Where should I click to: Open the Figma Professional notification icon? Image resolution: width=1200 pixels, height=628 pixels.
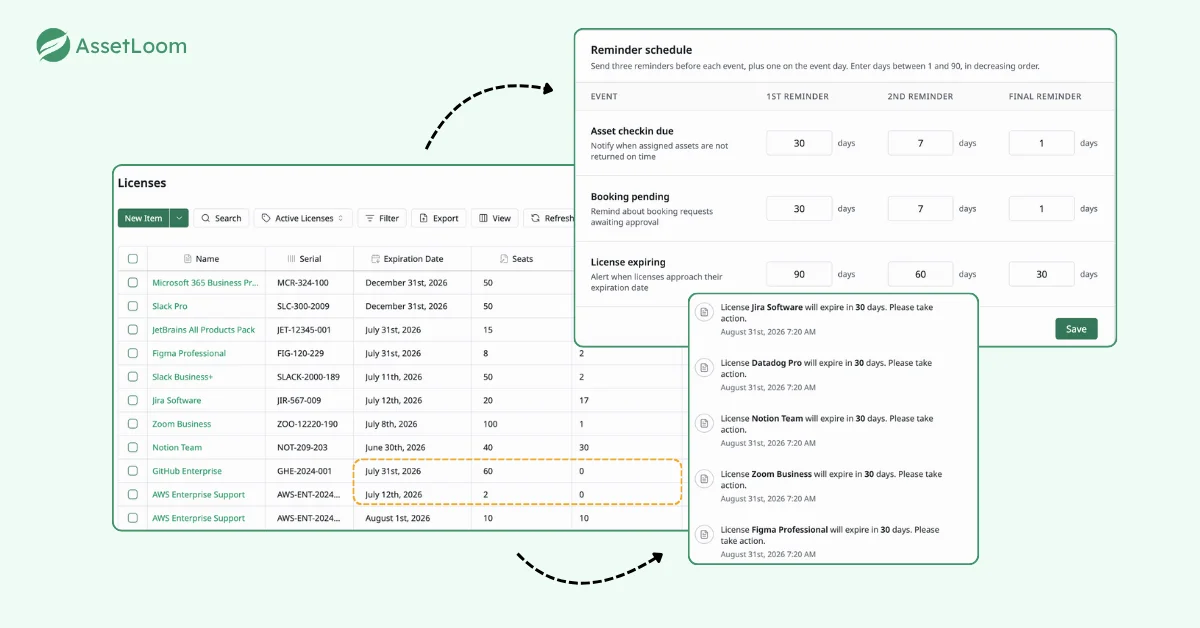pos(704,535)
